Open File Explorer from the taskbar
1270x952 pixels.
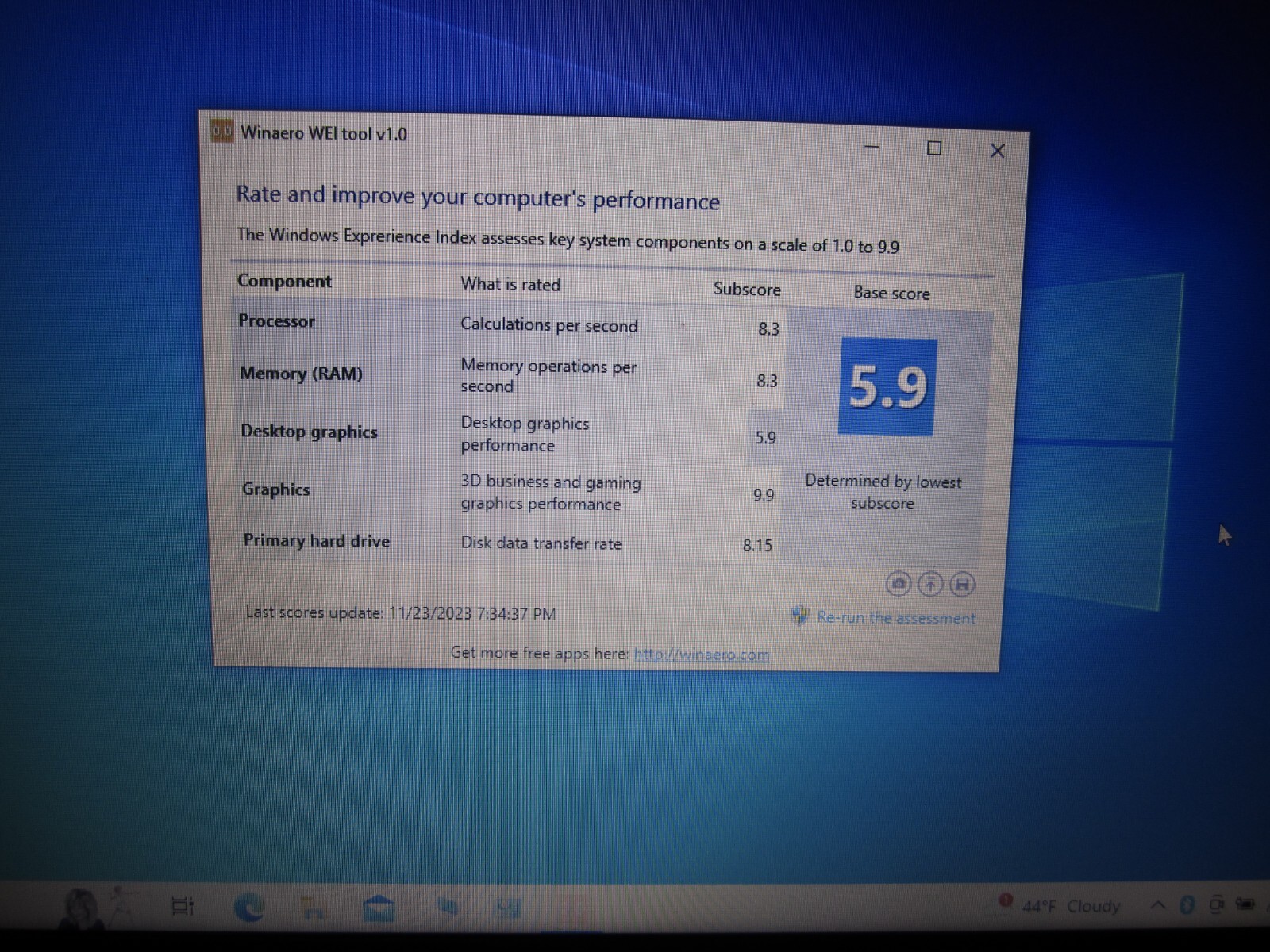point(314,908)
